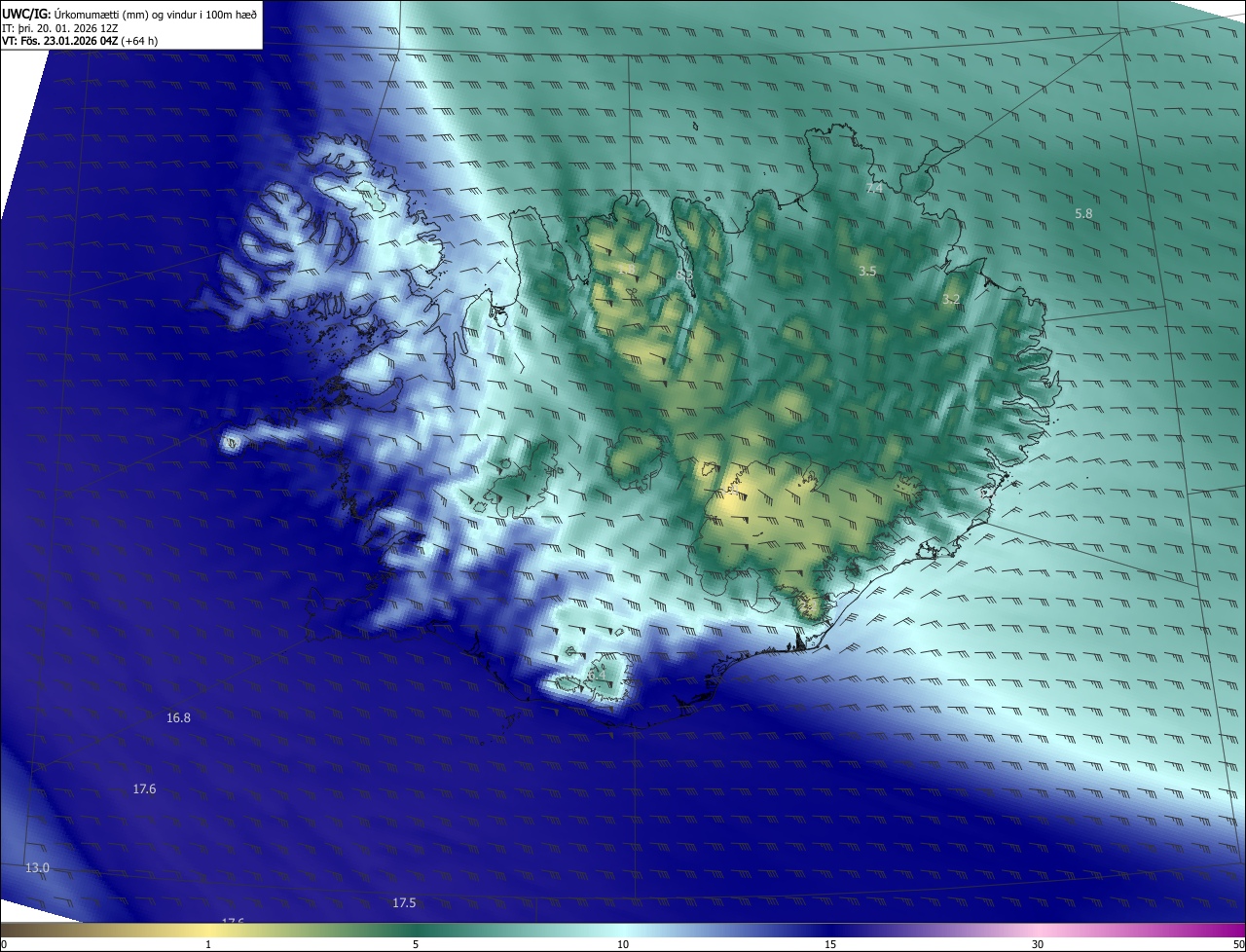Click the colorbar tick label "1"
The width and height of the screenshot is (1246, 952).
click(x=208, y=944)
